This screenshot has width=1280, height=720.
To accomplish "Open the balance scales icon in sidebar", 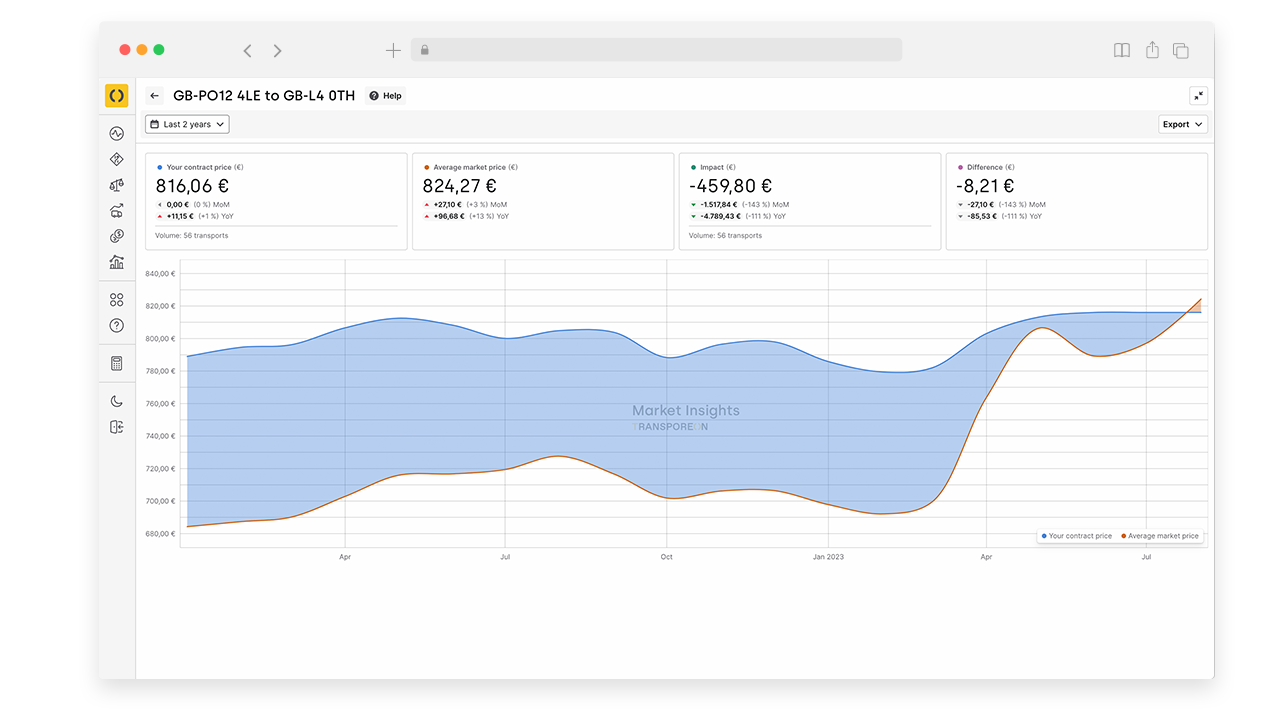I will click(117, 185).
